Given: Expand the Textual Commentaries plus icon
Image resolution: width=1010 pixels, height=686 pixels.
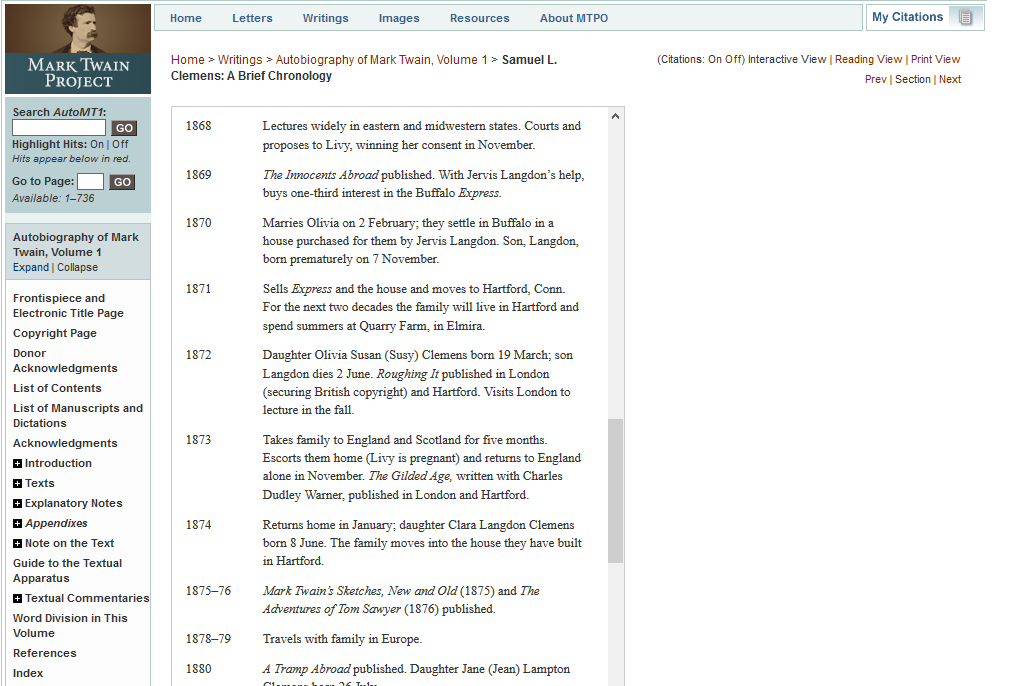Looking at the screenshot, I should click(17, 598).
